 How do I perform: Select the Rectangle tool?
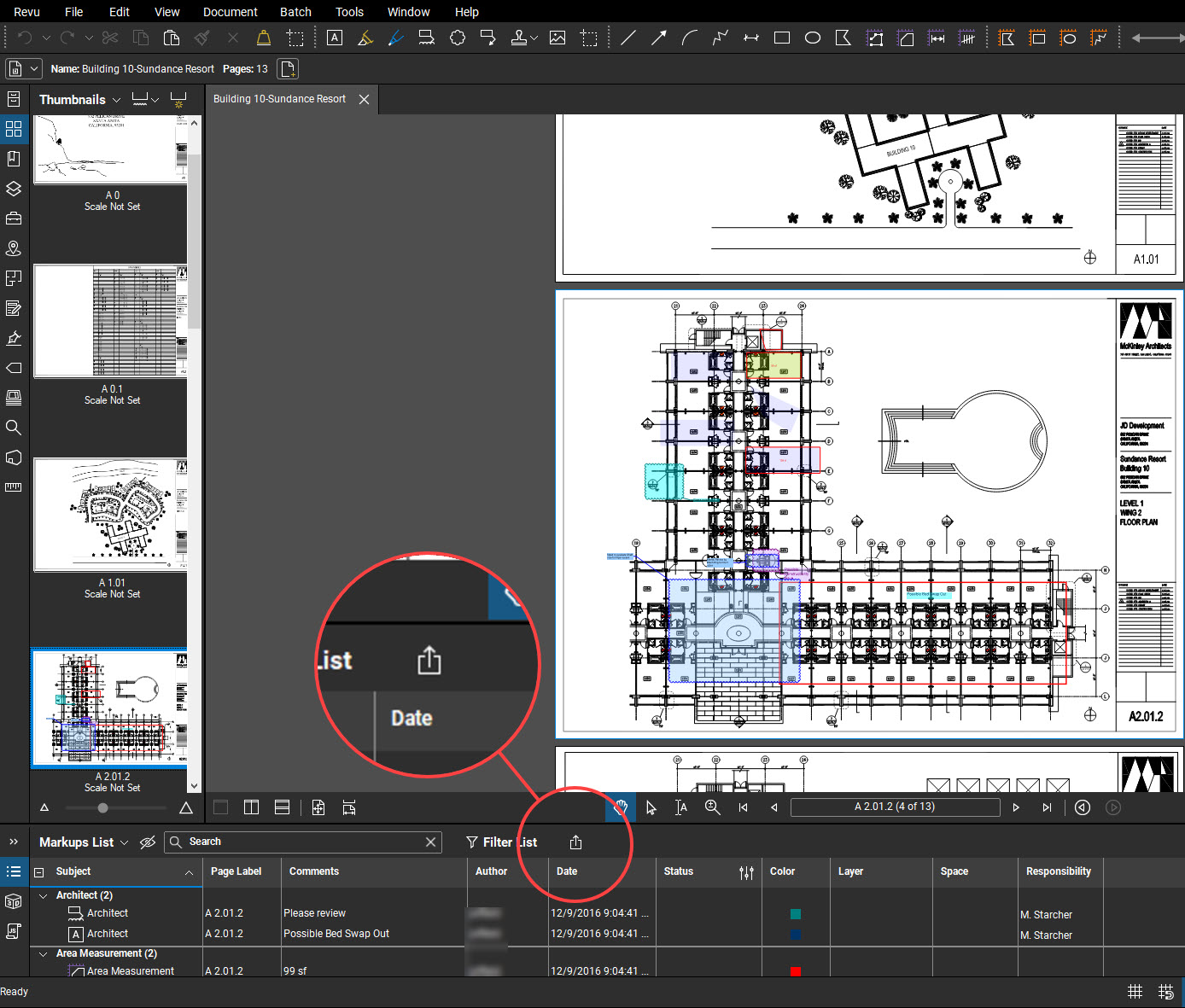pyautogui.click(x=782, y=38)
